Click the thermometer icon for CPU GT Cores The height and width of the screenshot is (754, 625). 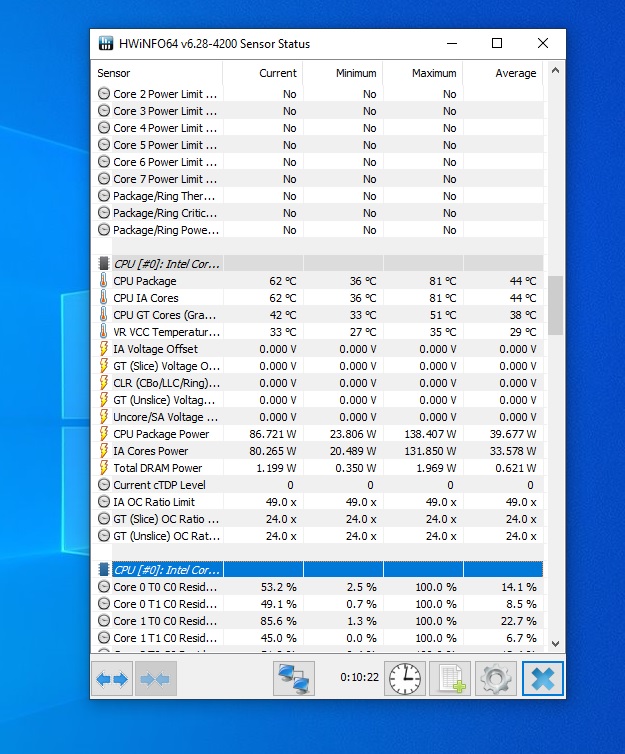(x=103, y=314)
